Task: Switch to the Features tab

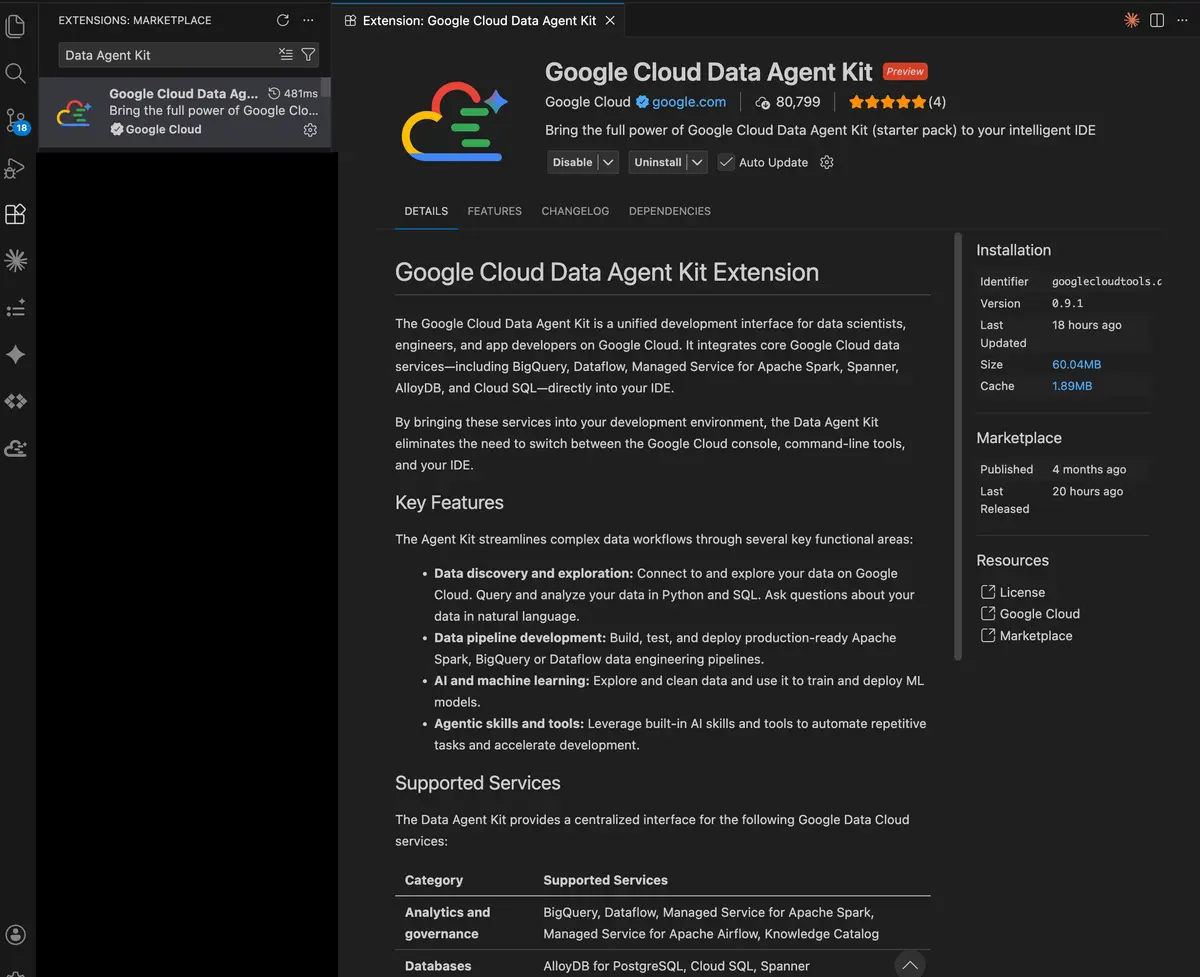Action: coord(495,211)
